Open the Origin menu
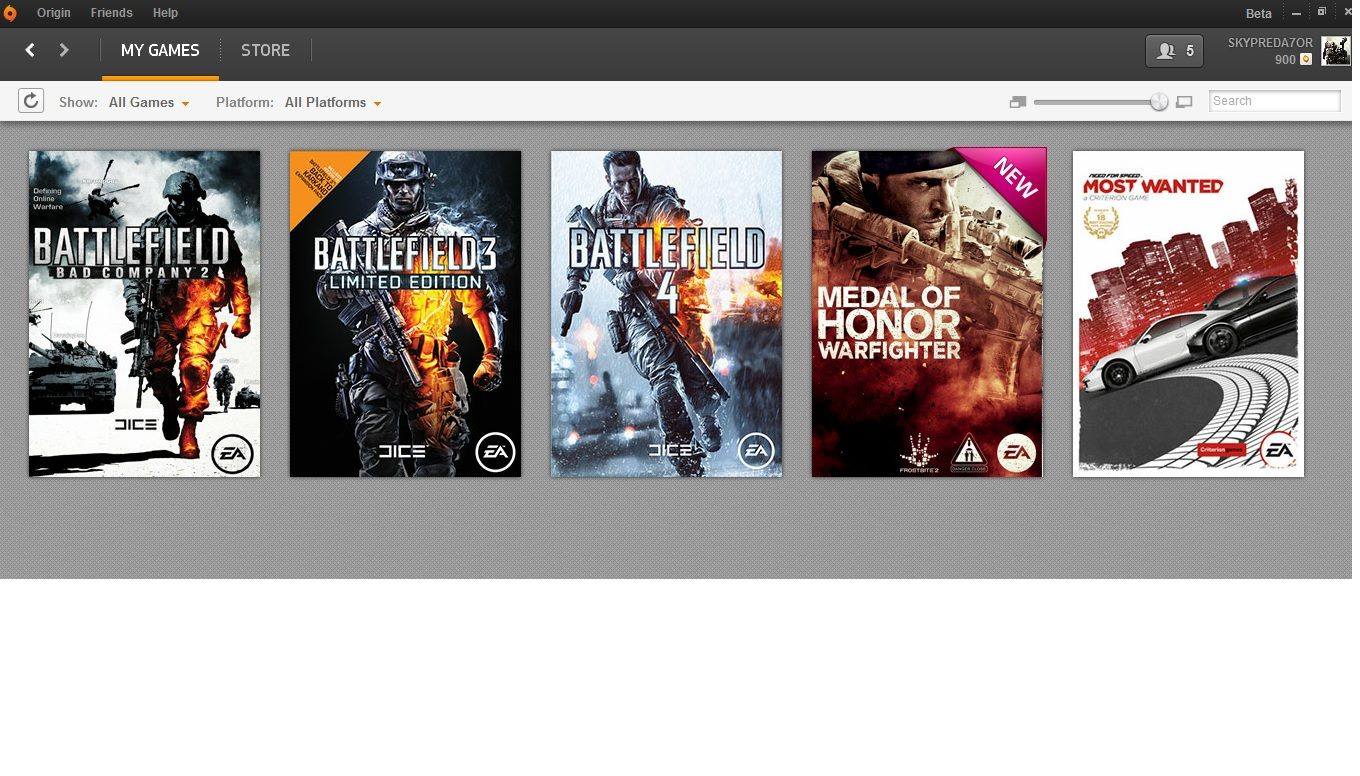The image size is (1360, 776). pos(54,13)
